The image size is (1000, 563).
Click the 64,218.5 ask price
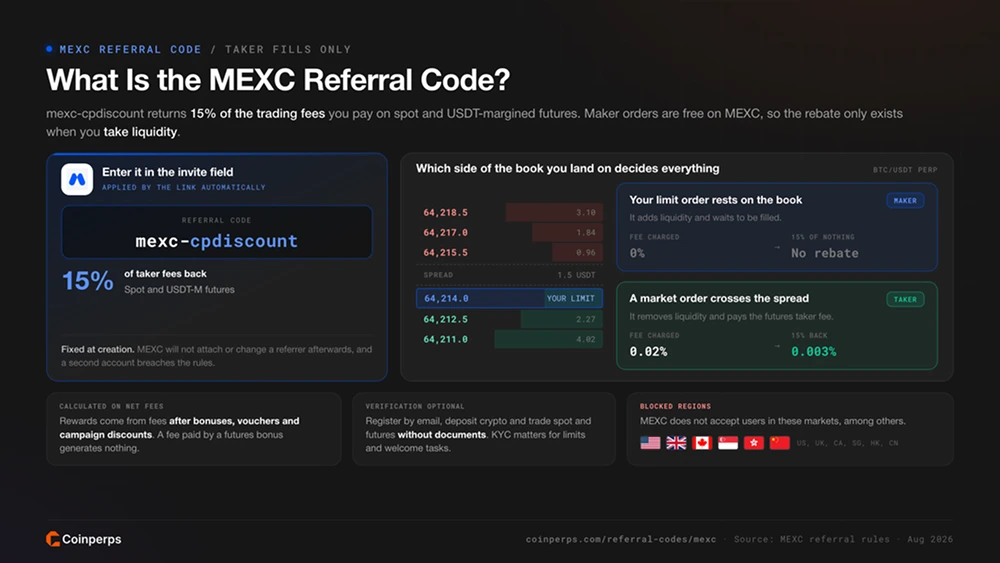pos(445,212)
